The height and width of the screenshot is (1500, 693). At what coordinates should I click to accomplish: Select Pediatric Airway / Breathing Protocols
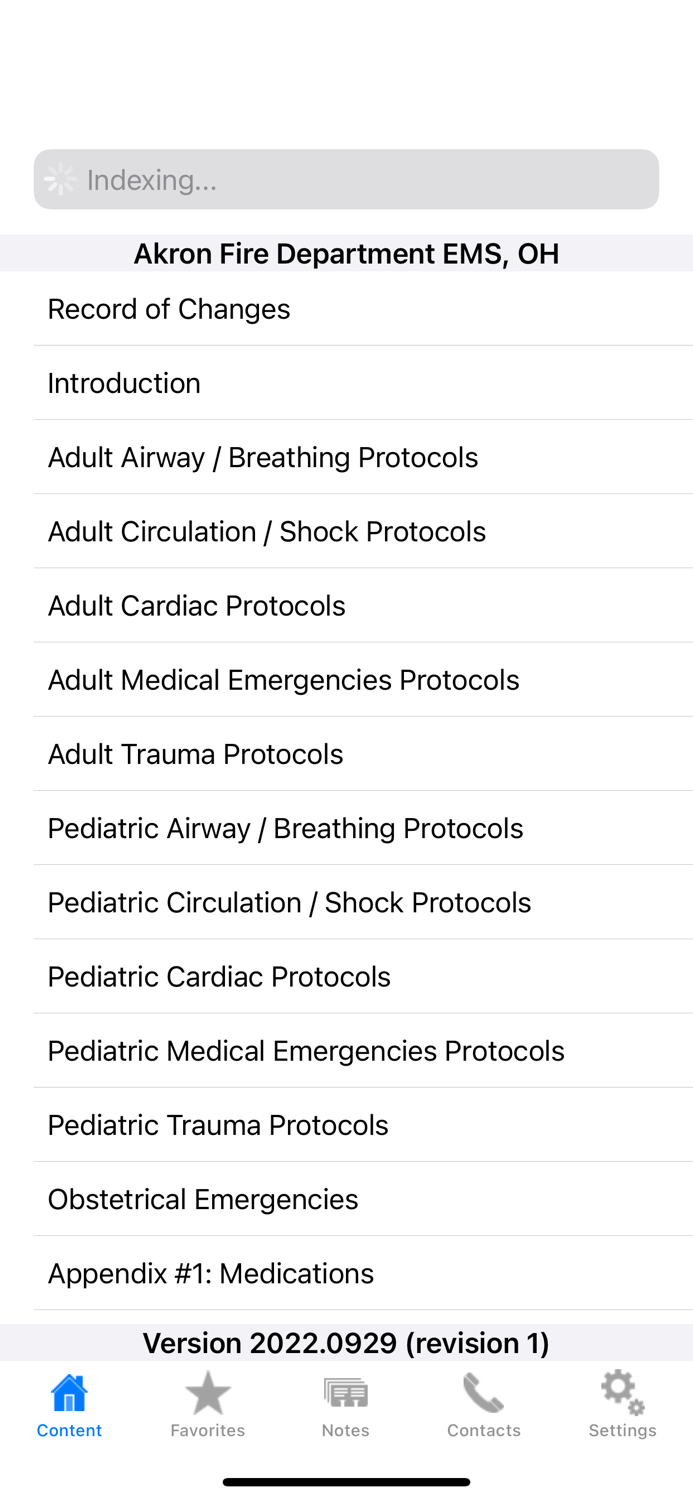pyautogui.click(x=285, y=828)
